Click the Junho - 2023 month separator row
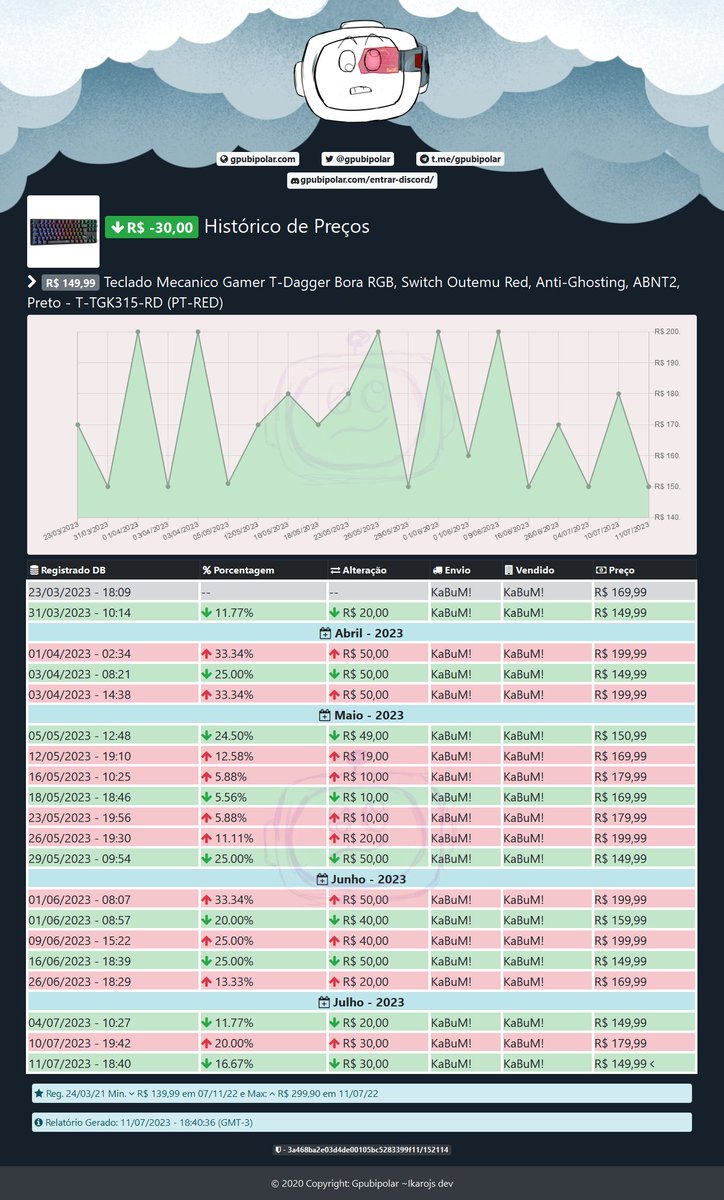This screenshot has width=724, height=1200. pyautogui.click(x=362, y=879)
